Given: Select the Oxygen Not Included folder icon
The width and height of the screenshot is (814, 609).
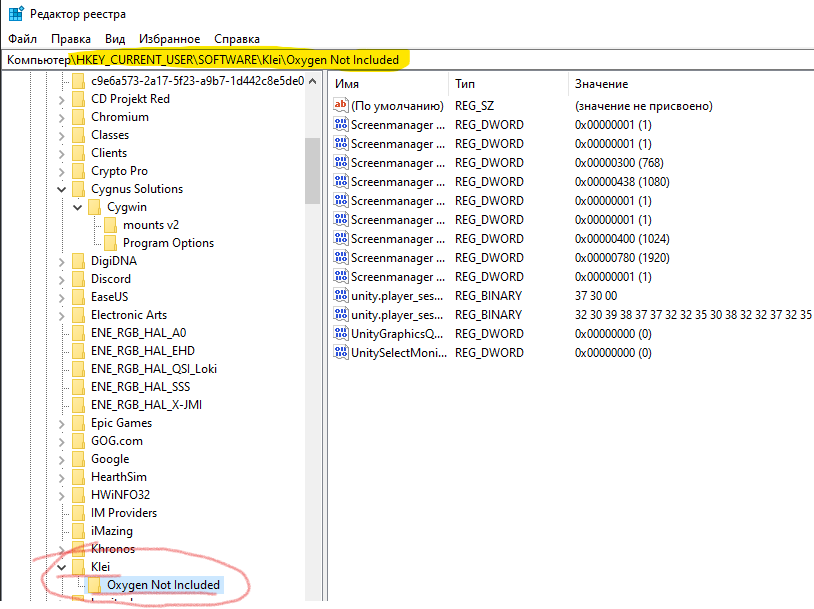Looking at the screenshot, I should click(x=94, y=585).
